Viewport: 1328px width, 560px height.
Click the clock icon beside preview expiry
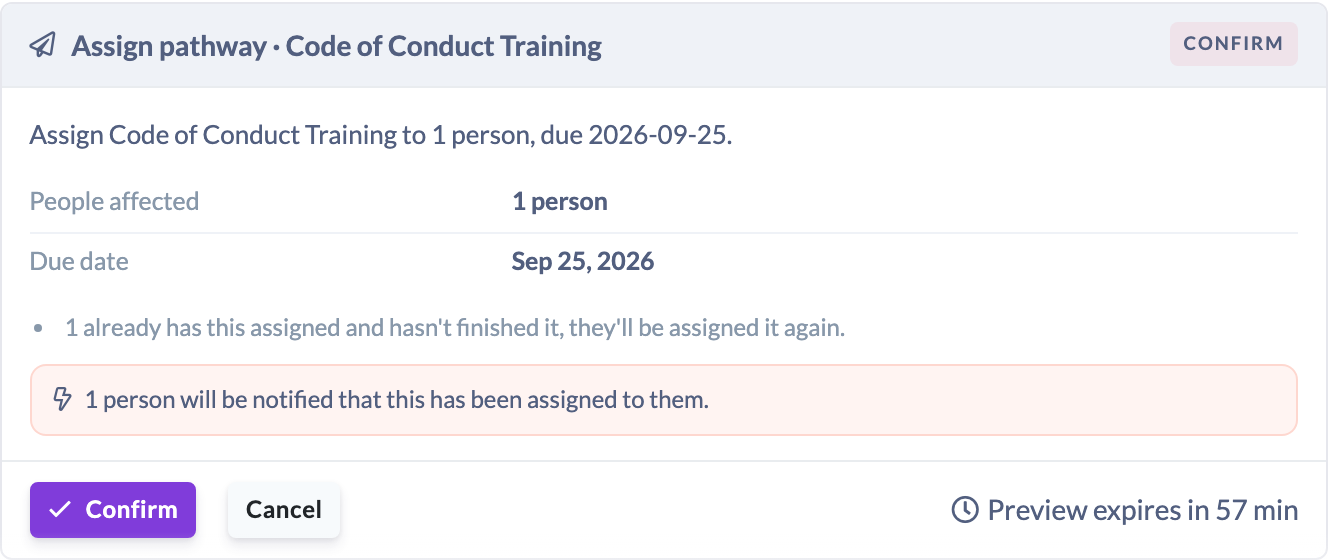[x=964, y=511]
